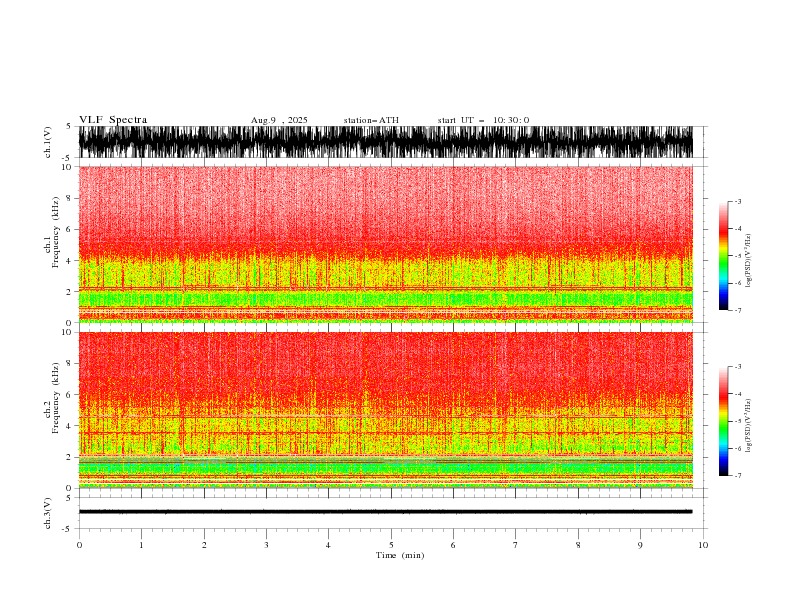Click the "station=ATH" label
The image size is (792, 612).
371,120
